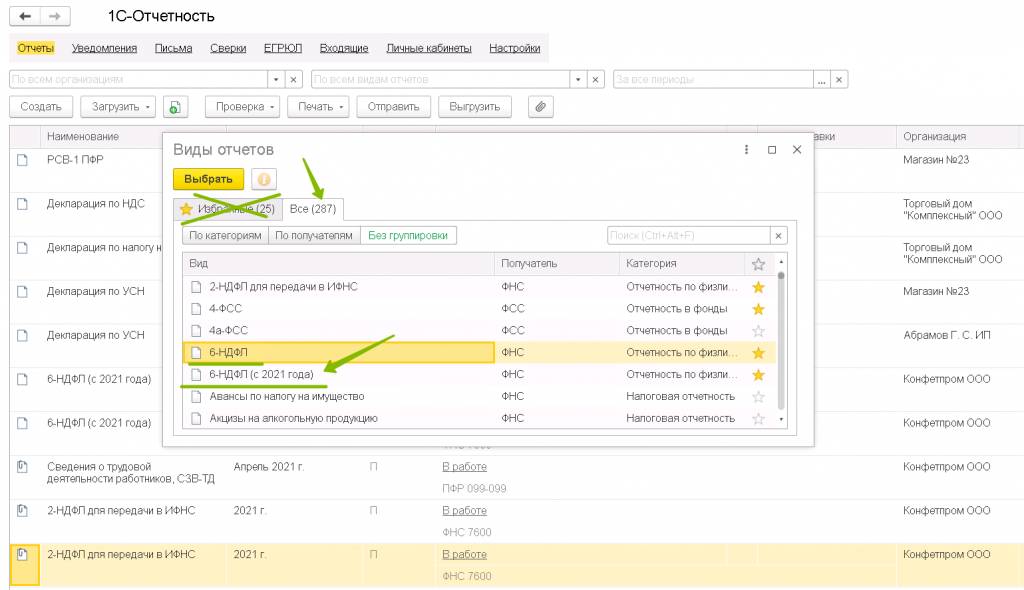1024x590 pixels.
Task: Clear the report type filter with X
Action: point(596,80)
